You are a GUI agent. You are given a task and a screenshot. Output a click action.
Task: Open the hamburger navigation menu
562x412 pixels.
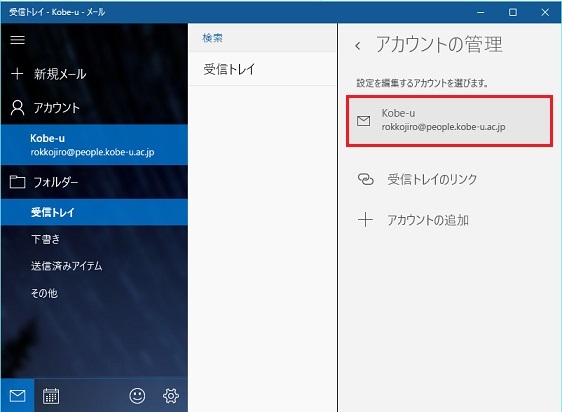click(17, 39)
